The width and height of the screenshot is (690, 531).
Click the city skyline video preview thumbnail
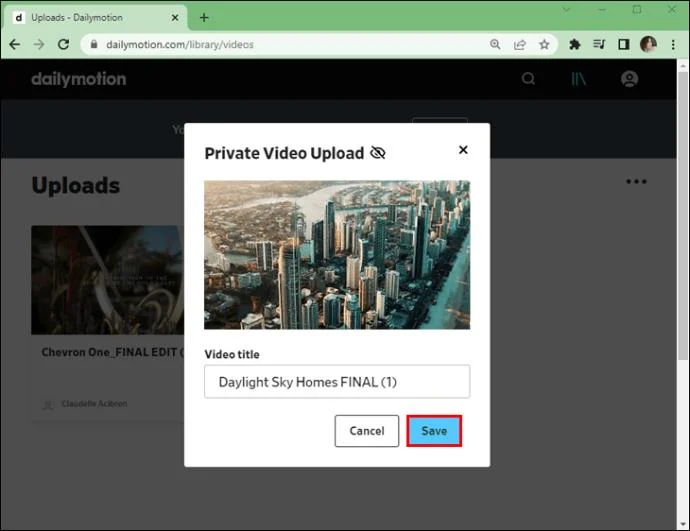(x=337, y=255)
